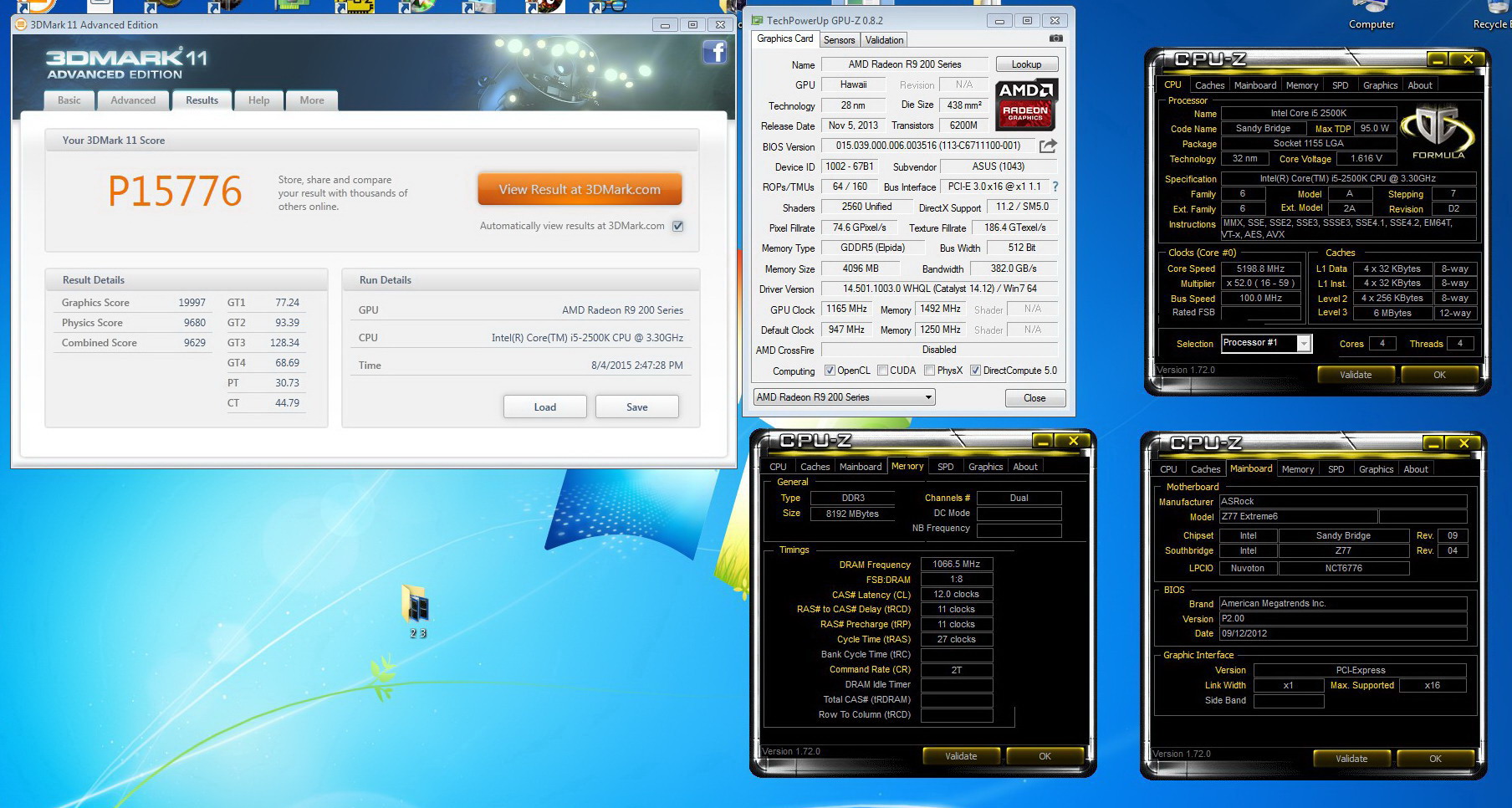Click the GPU Name field in GPU-Z
Viewport: 1512px width, 808px height.
coord(905,64)
